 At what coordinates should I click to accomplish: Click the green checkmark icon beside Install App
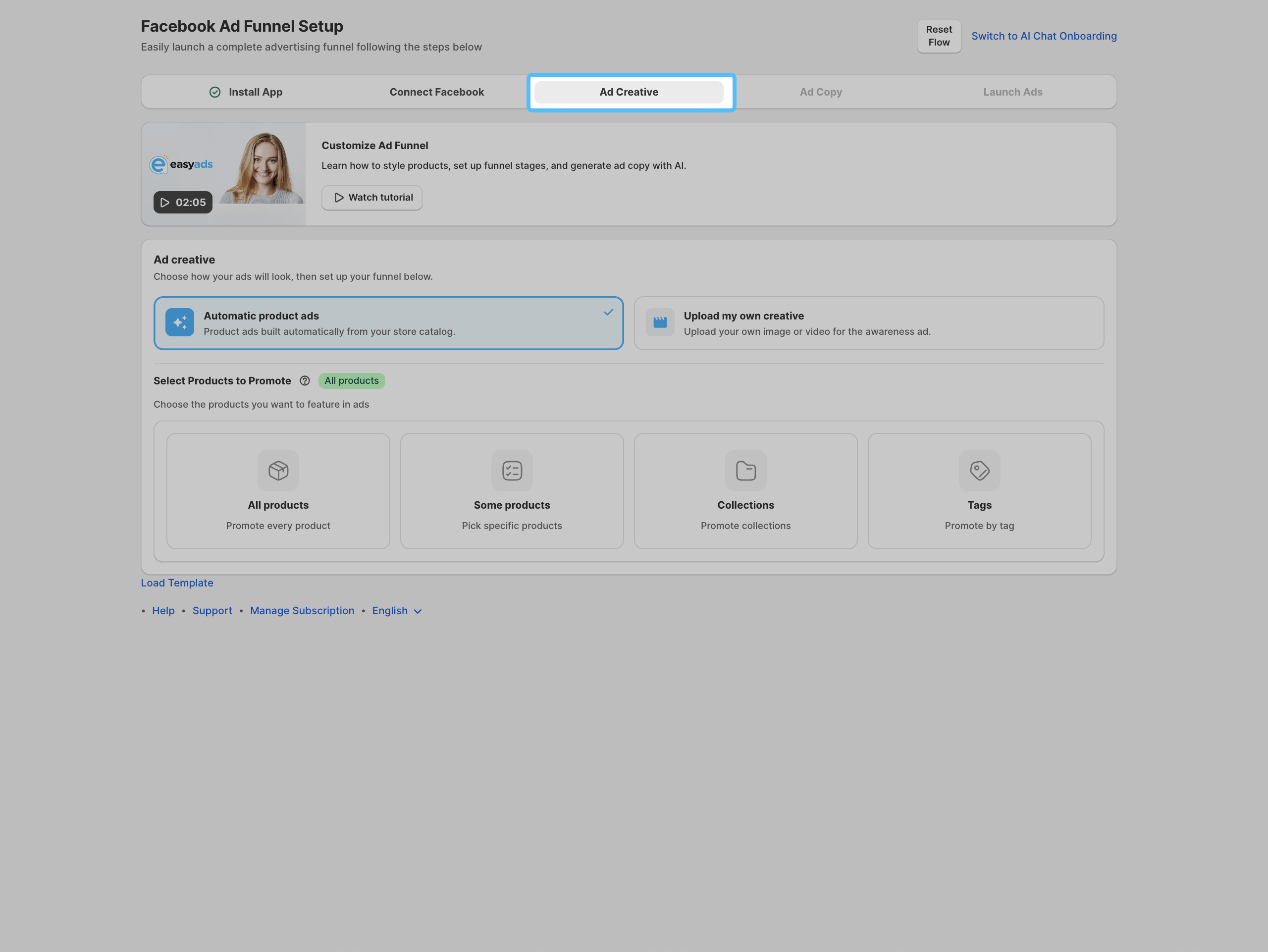click(x=215, y=92)
